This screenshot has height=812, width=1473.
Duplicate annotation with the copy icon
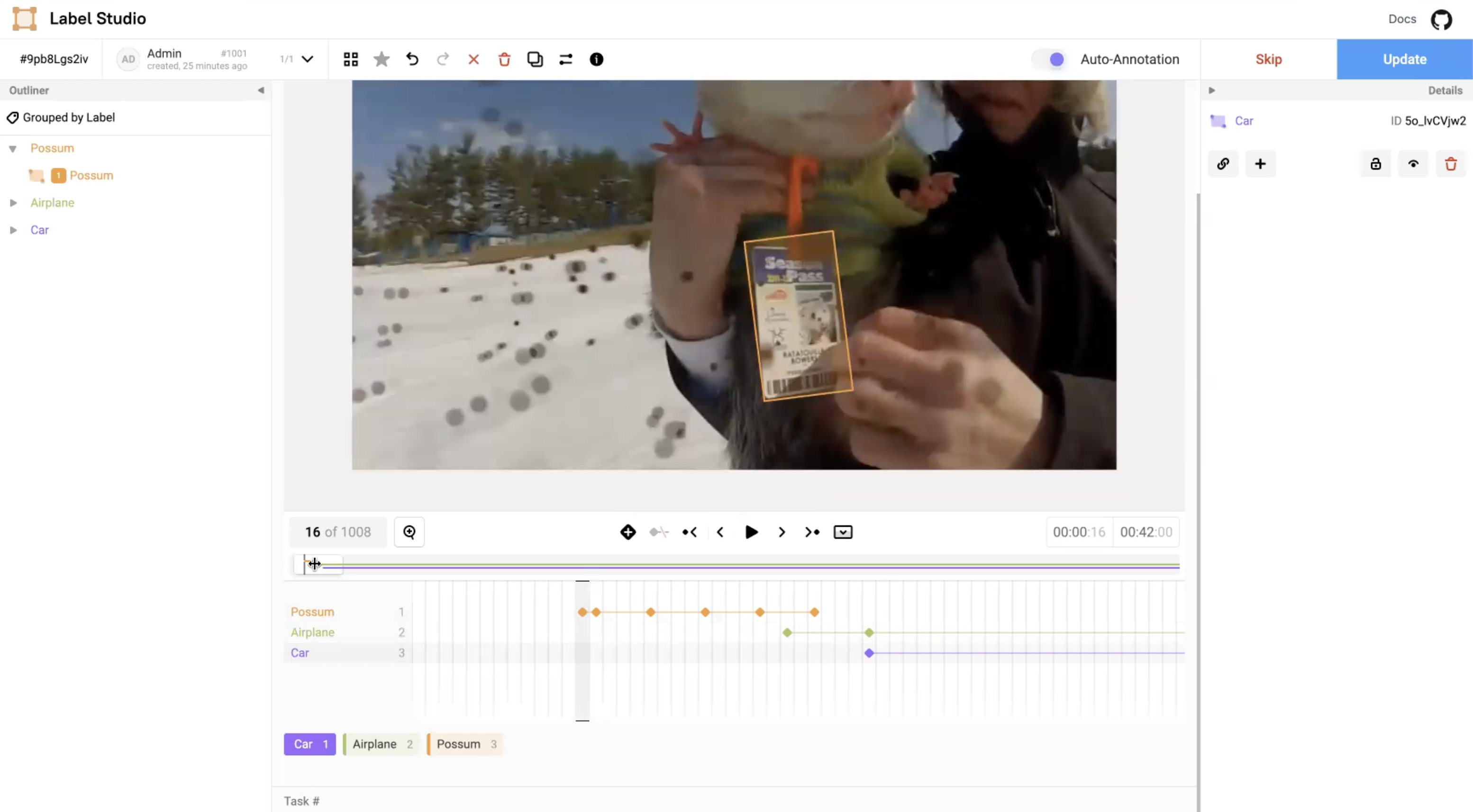(x=535, y=59)
